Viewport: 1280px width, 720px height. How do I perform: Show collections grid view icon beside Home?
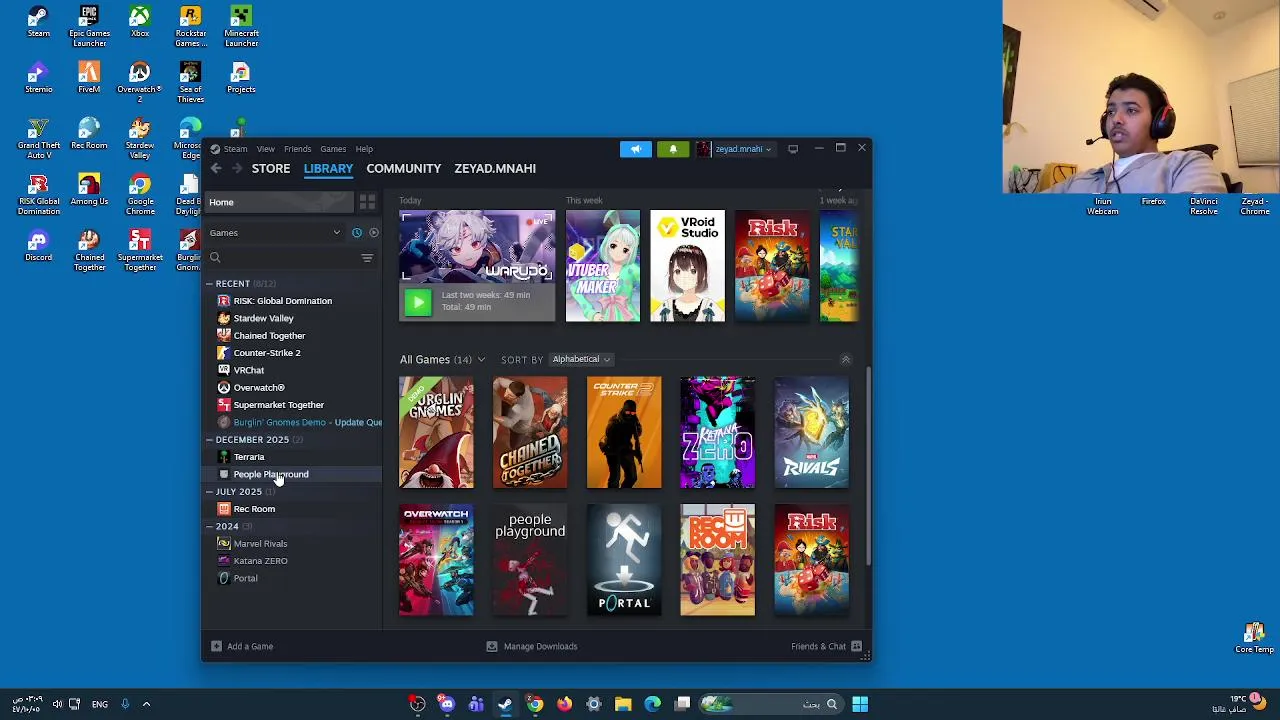coord(367,202)
